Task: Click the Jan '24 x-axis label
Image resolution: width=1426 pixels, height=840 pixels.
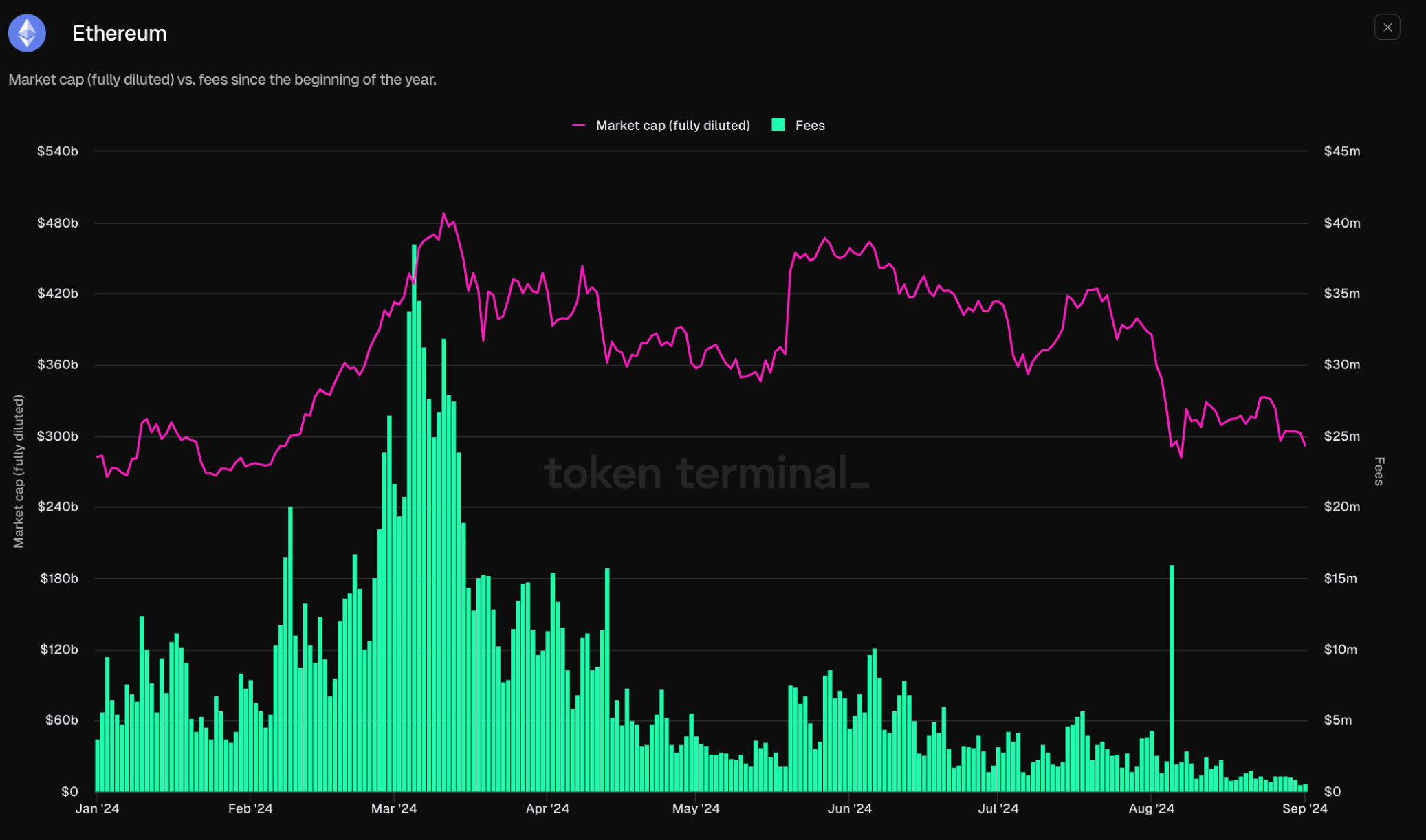Action: 97,808
